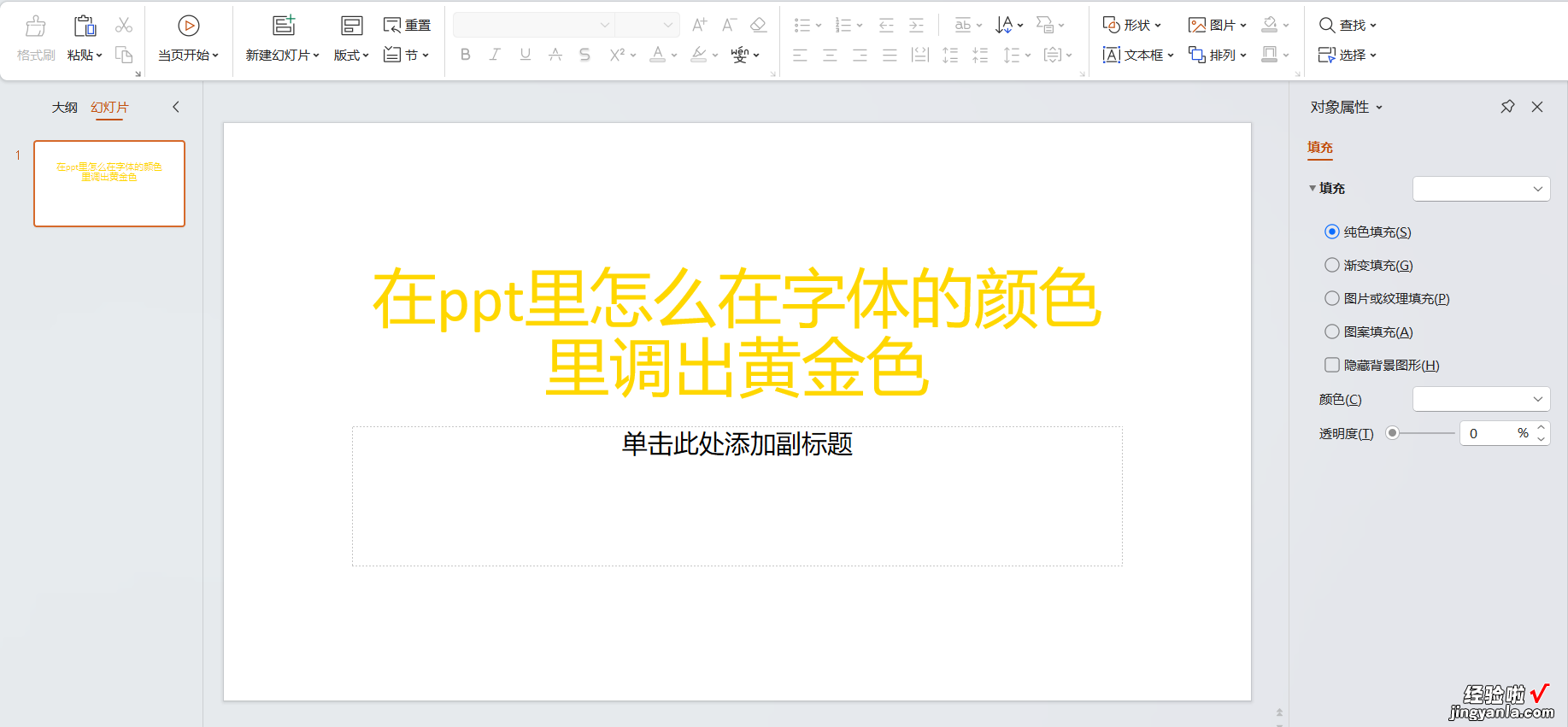Center align text
The height and width of the screenshot is (727, 1568).
830,55
